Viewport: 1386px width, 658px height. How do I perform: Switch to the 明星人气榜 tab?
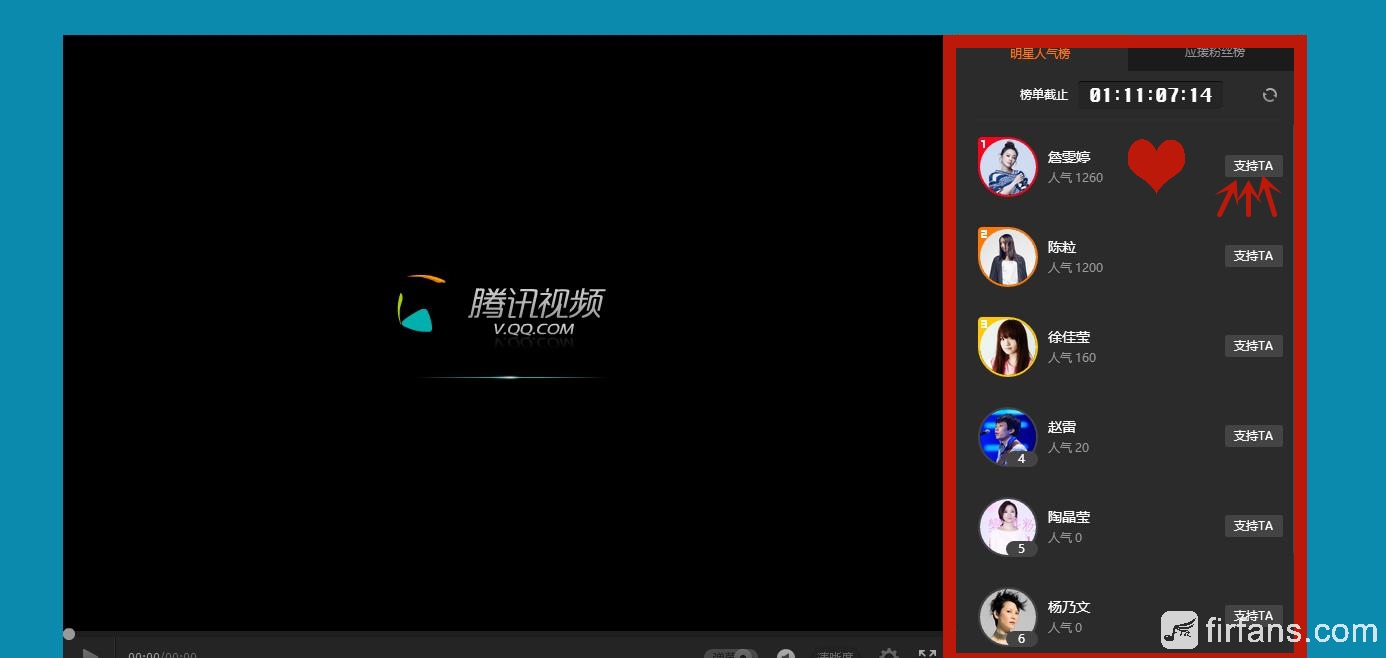pos(1040,54)
